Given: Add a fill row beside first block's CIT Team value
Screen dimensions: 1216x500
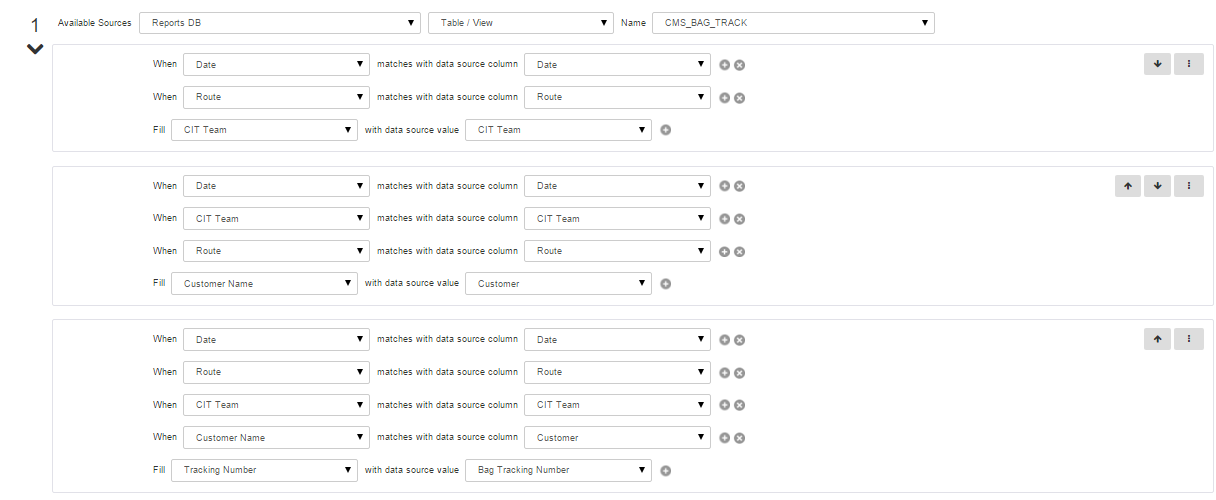Looking at the screenshot, I should point(666,130).
